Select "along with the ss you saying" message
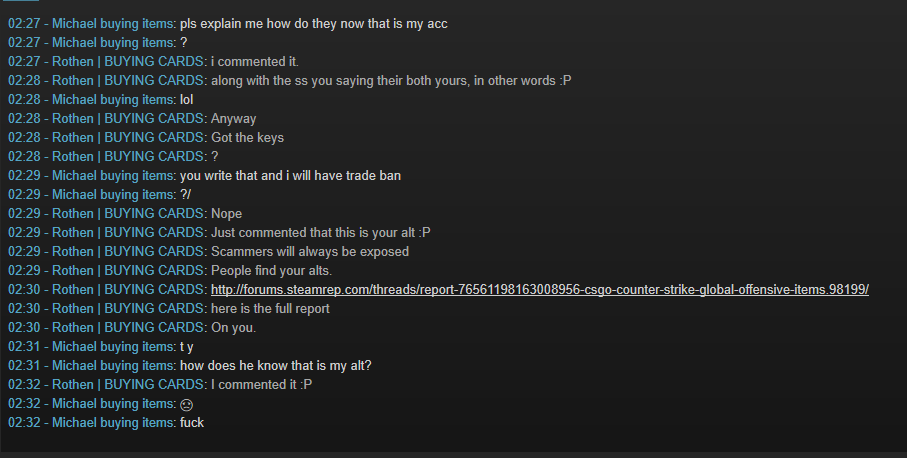This screenshot has height=458, width=907. 391,81
